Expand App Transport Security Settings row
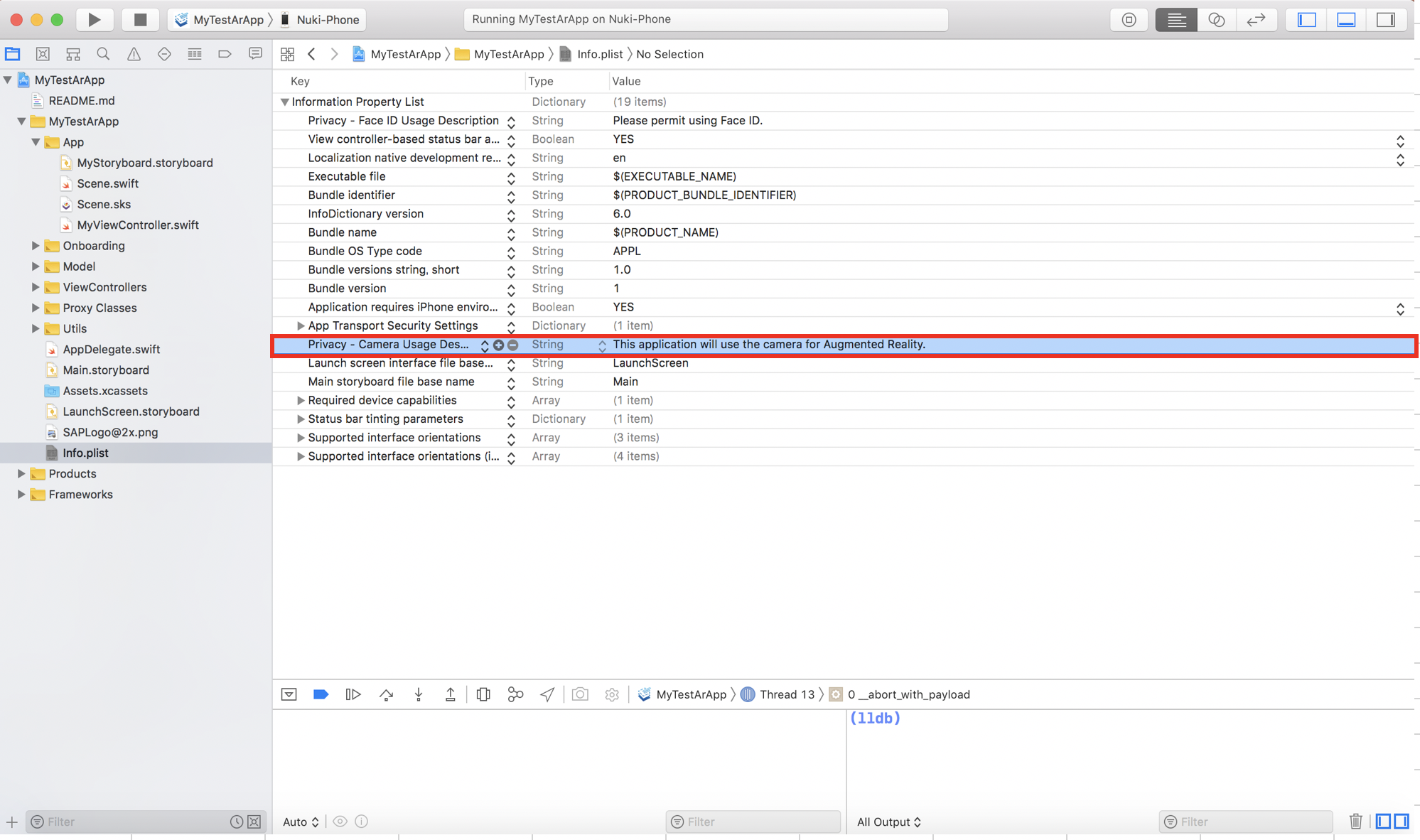This screenshot has width=1420, height=840. (x=301, y=325)
